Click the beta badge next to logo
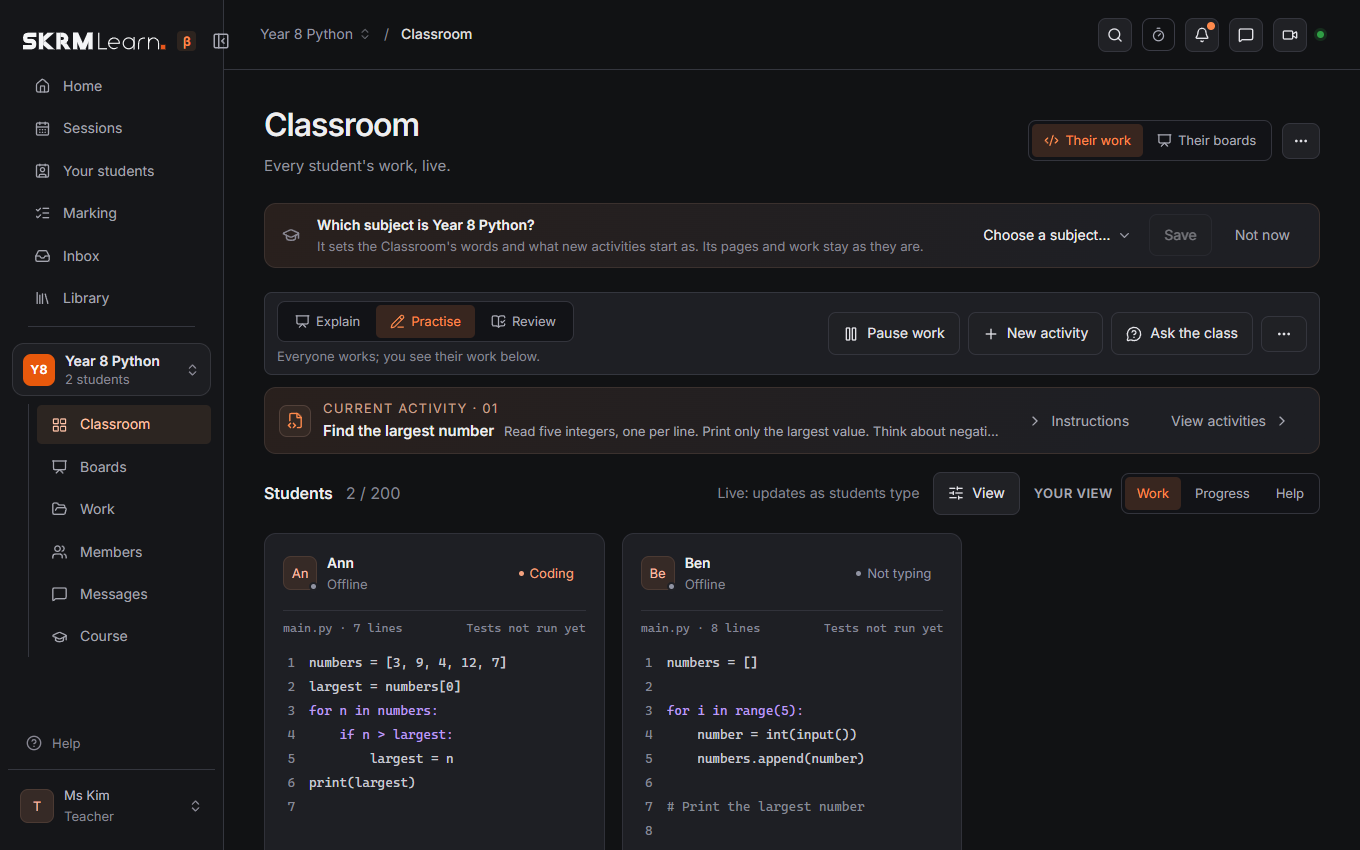Image resolution: width=1360 pixels, height=850 pixels. (186, 41)
